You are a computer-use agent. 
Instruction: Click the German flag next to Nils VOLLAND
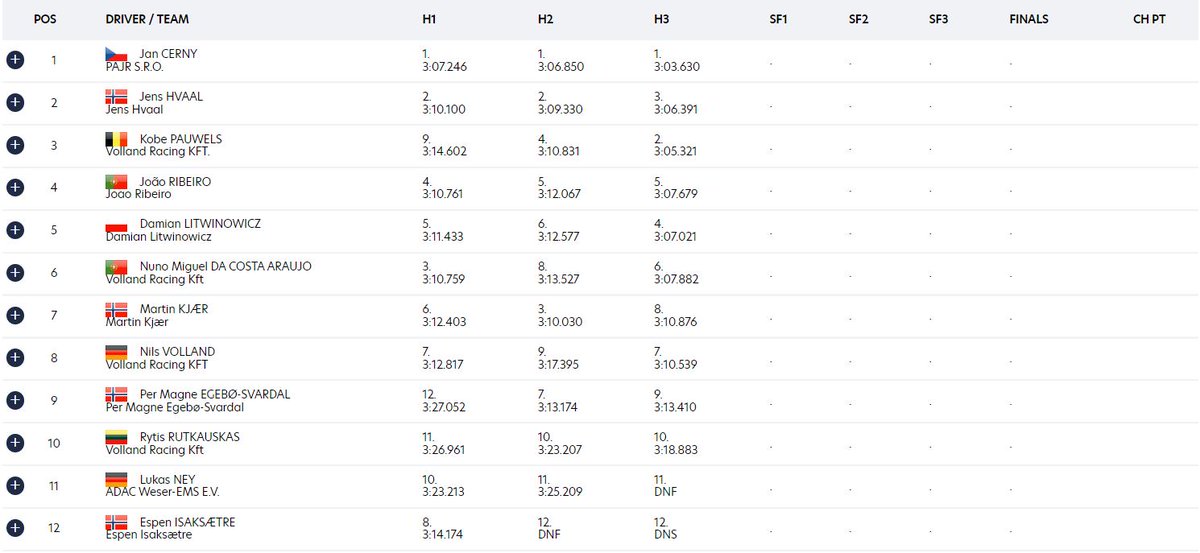117,352
